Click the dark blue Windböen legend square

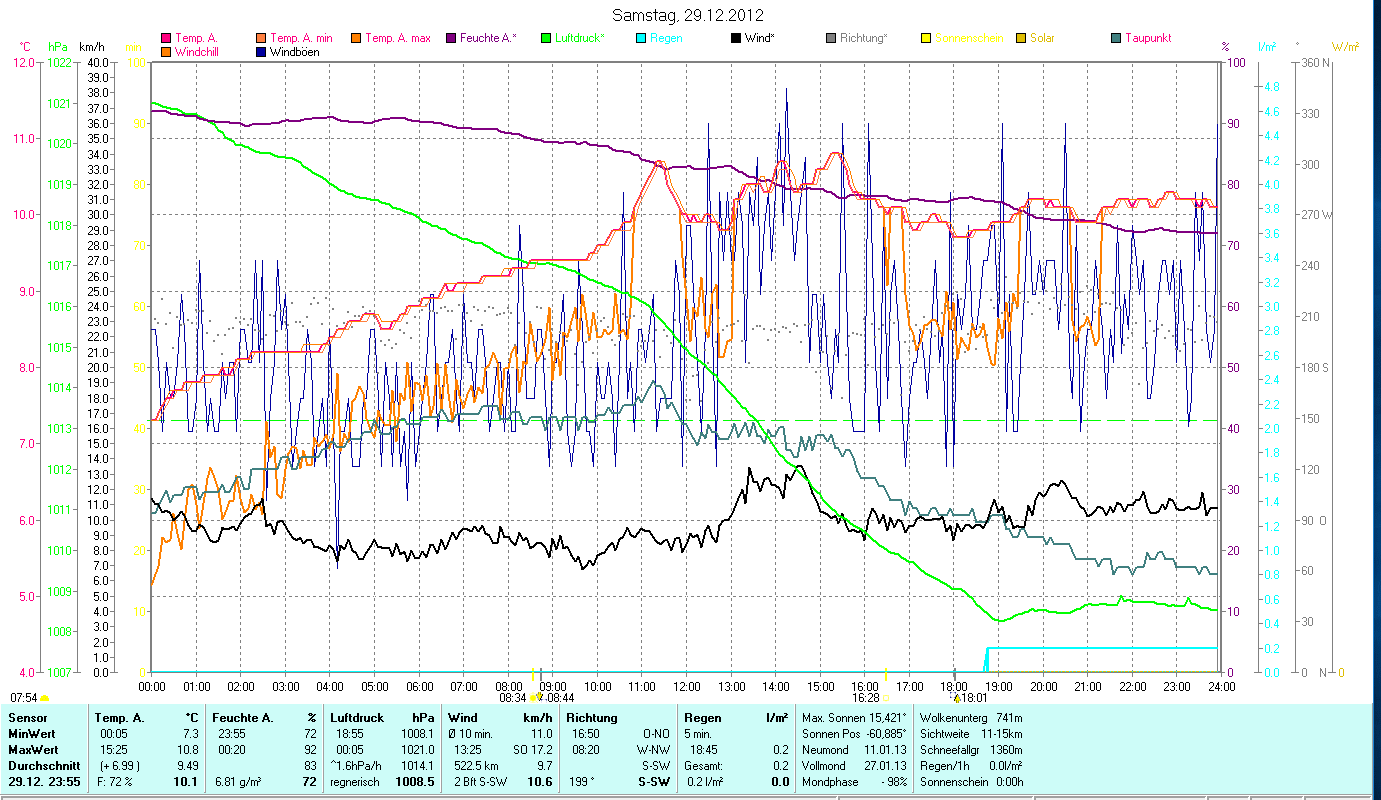[x=262, y=51]
